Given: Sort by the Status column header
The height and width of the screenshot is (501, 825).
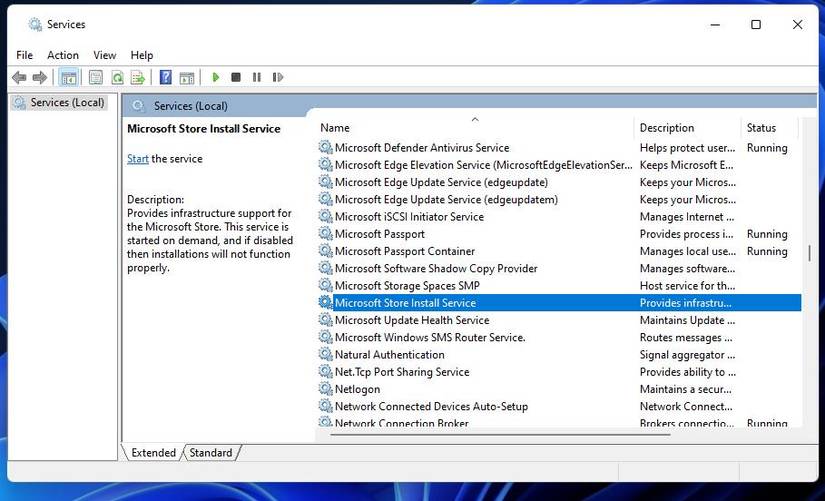Looking at the screenshot, I should 770,127.
